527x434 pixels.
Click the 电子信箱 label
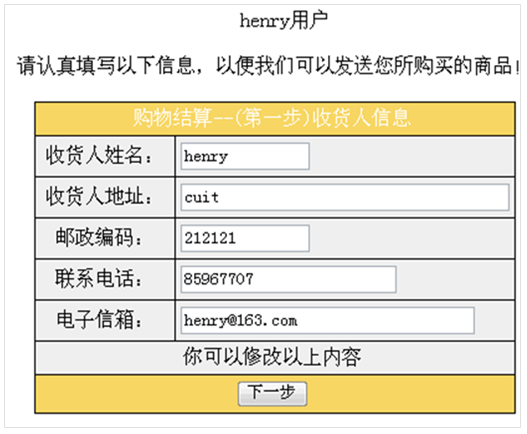[x=99, y=320]
